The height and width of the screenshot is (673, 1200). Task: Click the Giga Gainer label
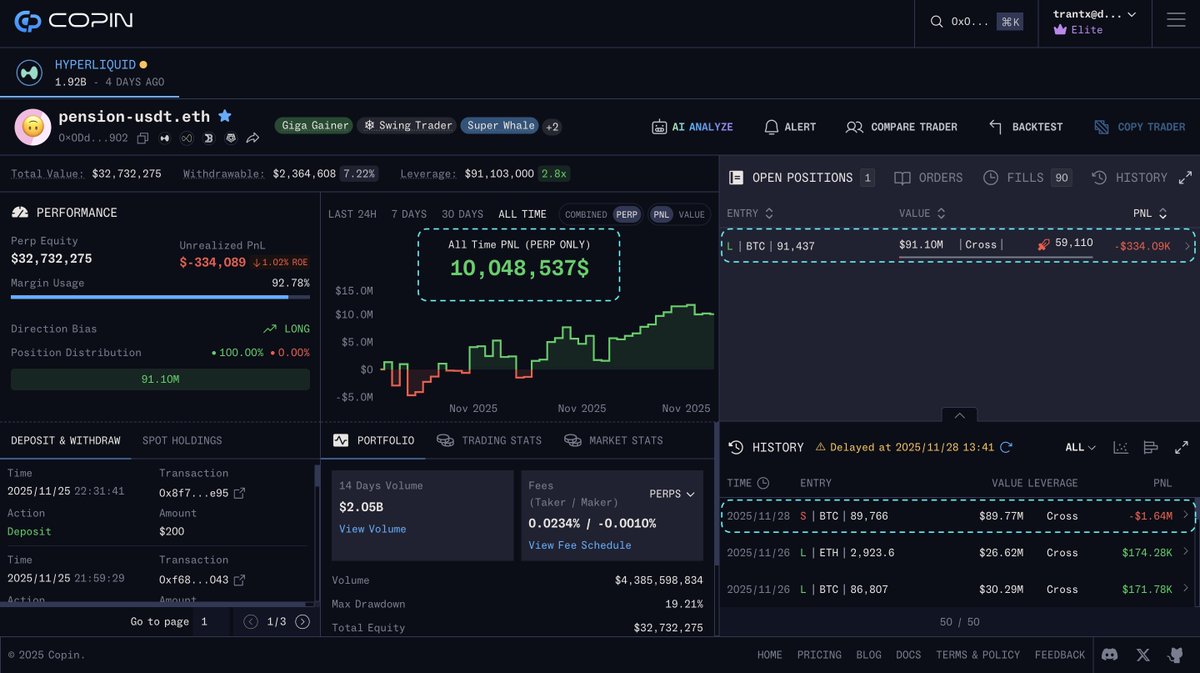[315, 126]
